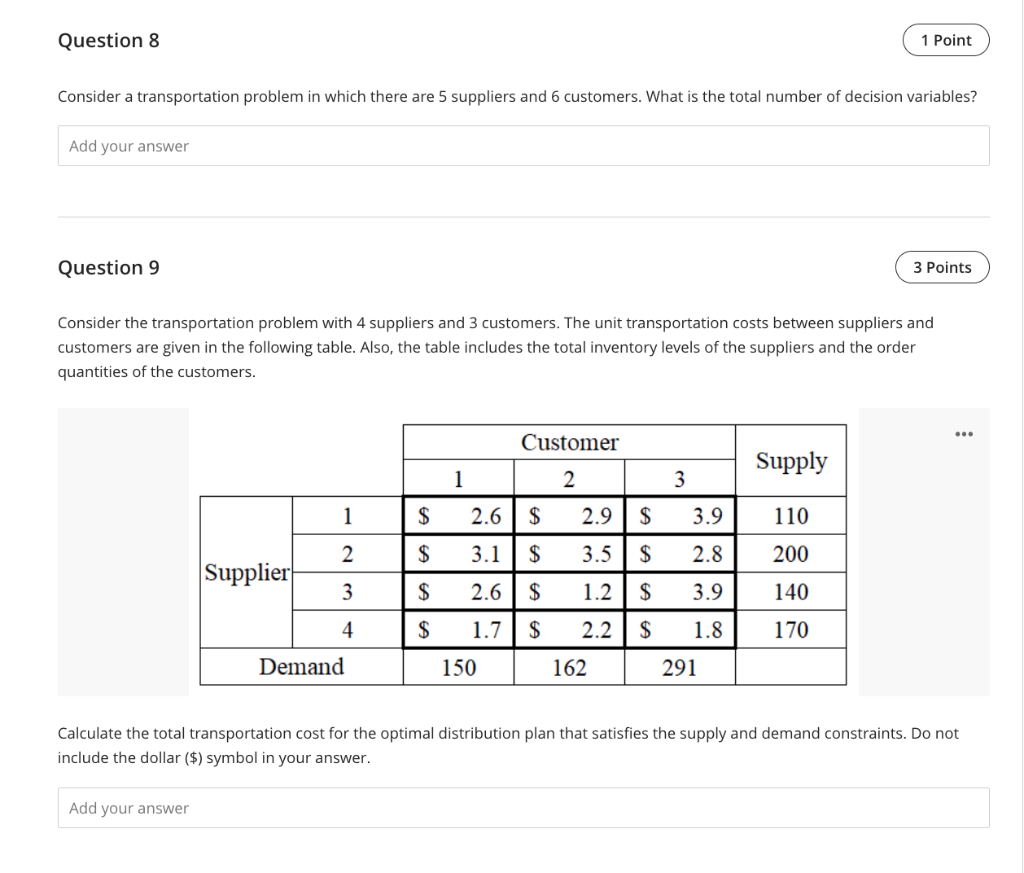Click the Question 8 heading
This screenshot has width=1024, height=873.
[108, 40]
